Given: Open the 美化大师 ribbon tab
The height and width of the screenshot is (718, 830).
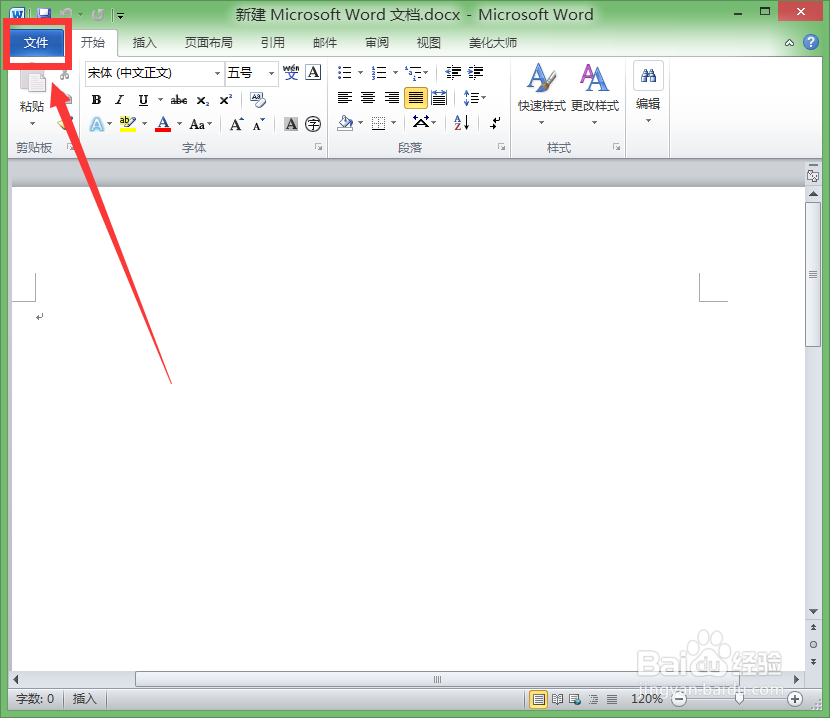Looking at the screenshot, I should pos(493,43).
